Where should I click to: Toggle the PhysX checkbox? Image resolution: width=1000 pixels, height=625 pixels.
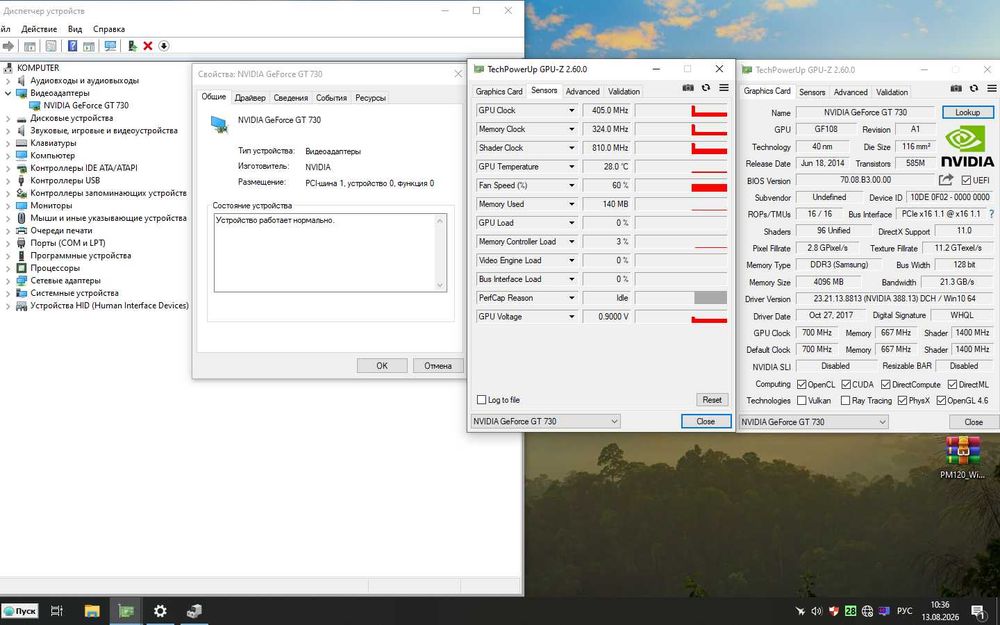point(902,401)
